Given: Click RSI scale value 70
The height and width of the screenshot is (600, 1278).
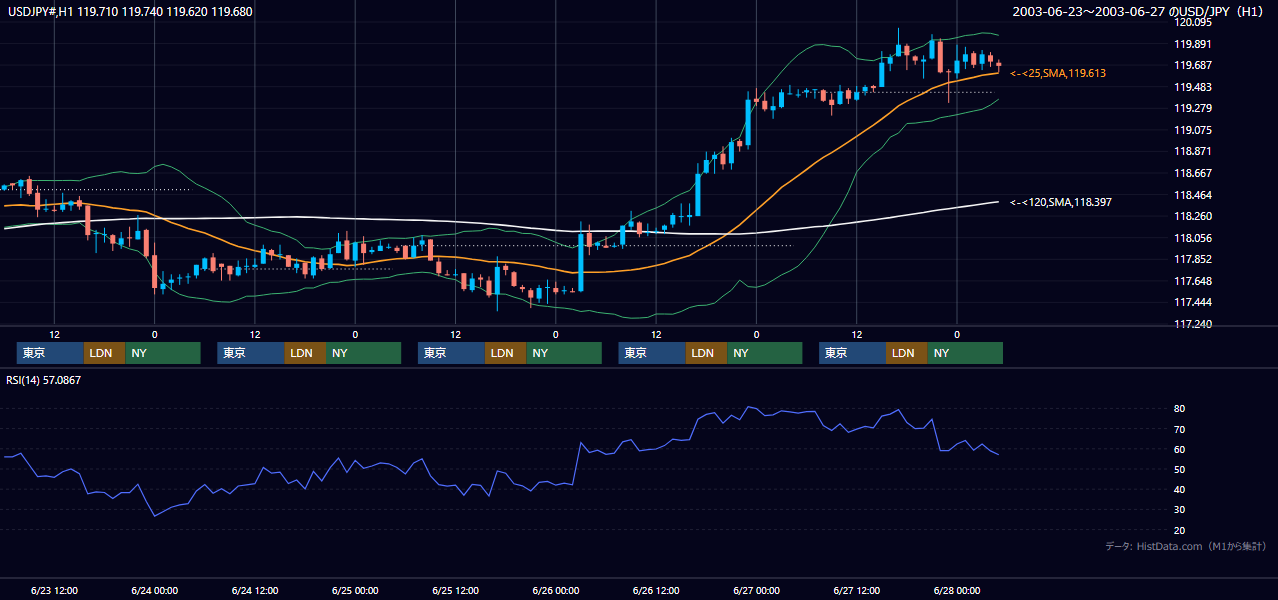Looking at the screenshot, I should [x=1180, y=429].
